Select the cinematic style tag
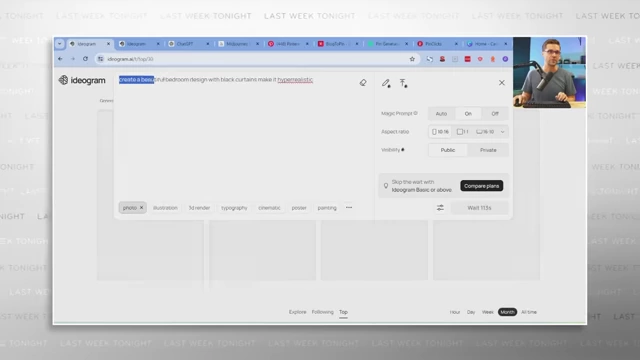 point(269,208)
